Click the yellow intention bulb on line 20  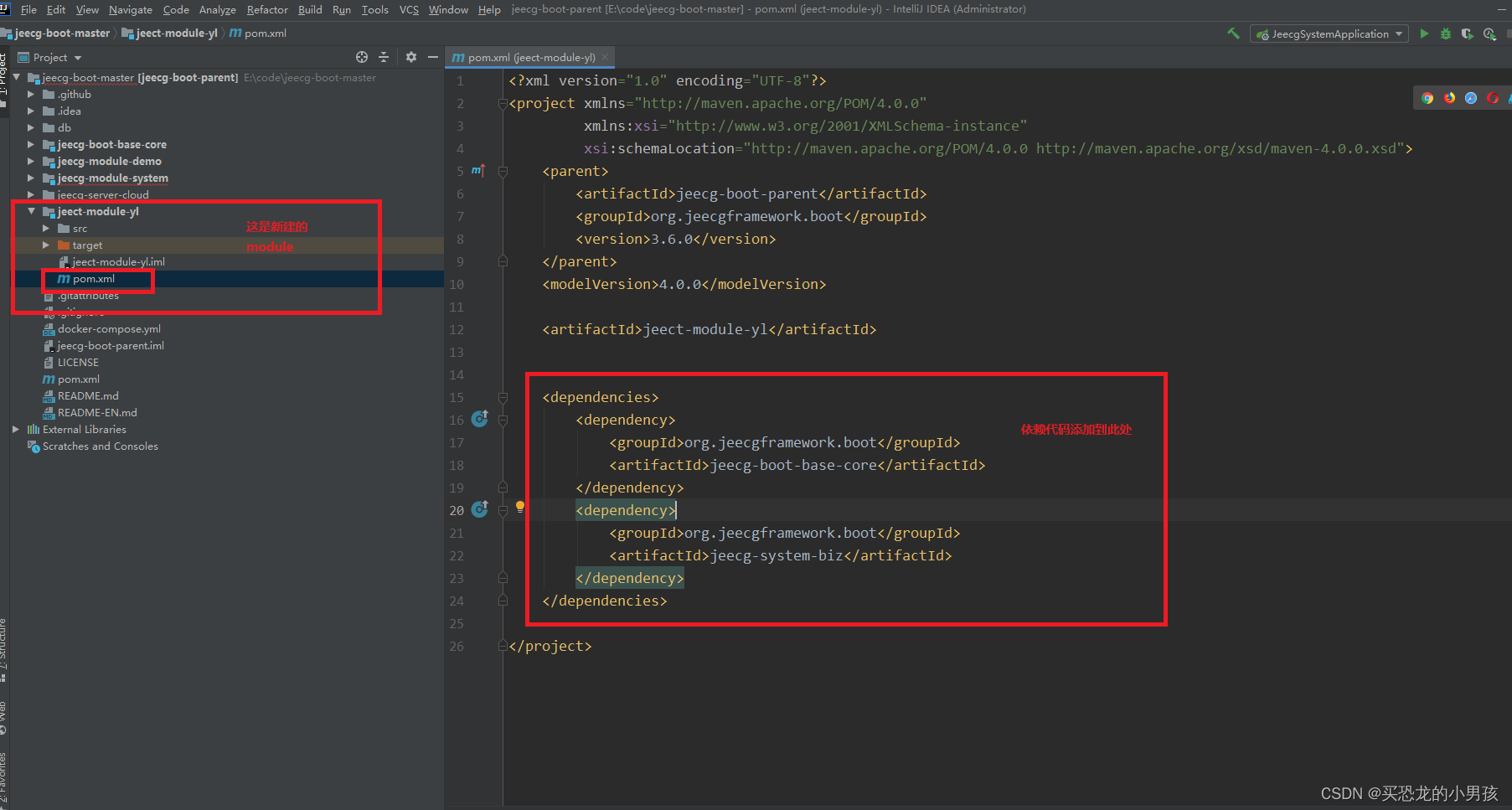coord(520,507)
